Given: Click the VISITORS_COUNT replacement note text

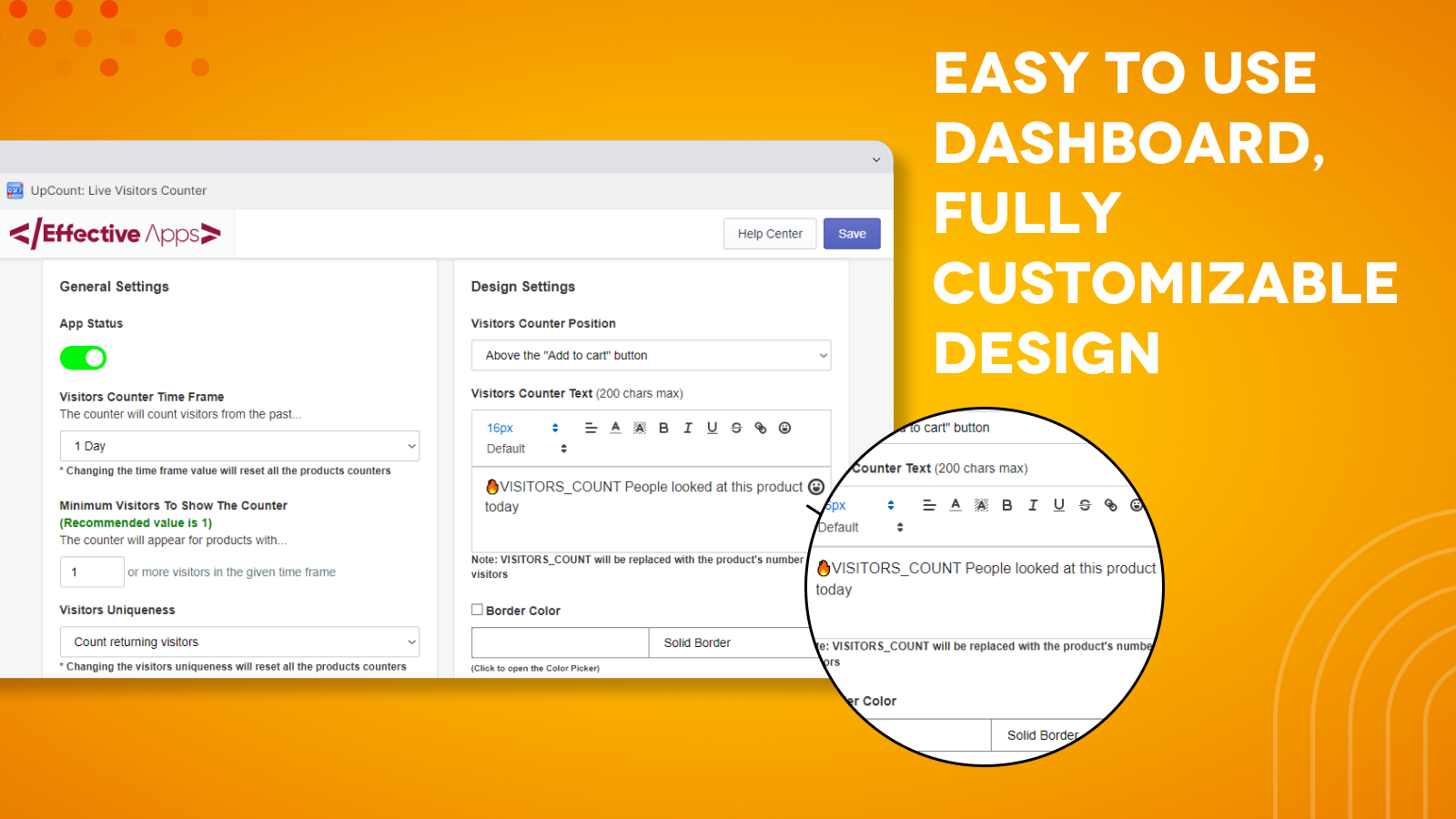Looking at the screenshot, I should click(x=637, y=567).
